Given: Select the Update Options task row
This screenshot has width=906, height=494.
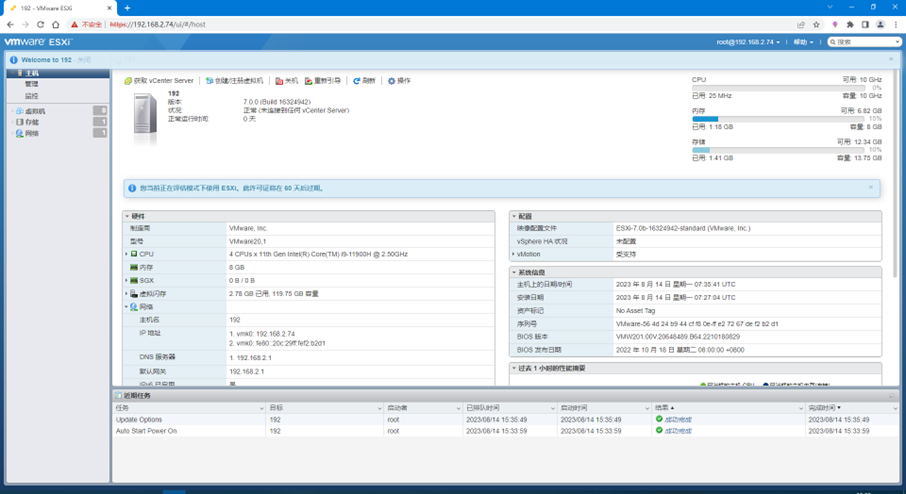Looking at the screenshot, I should coord(506,420).
